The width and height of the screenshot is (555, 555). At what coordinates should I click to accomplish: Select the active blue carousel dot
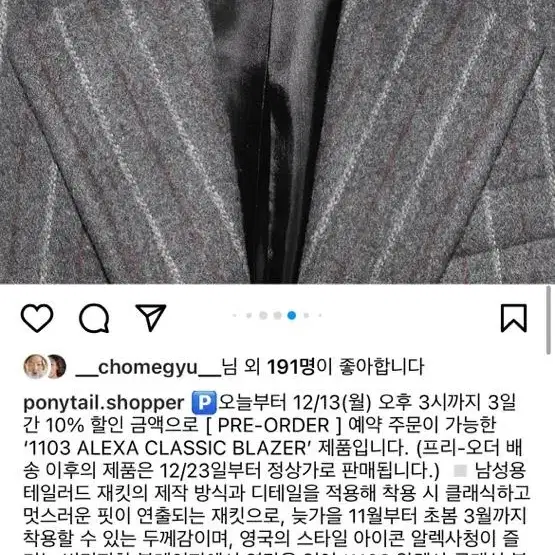[x=292, y=315]
